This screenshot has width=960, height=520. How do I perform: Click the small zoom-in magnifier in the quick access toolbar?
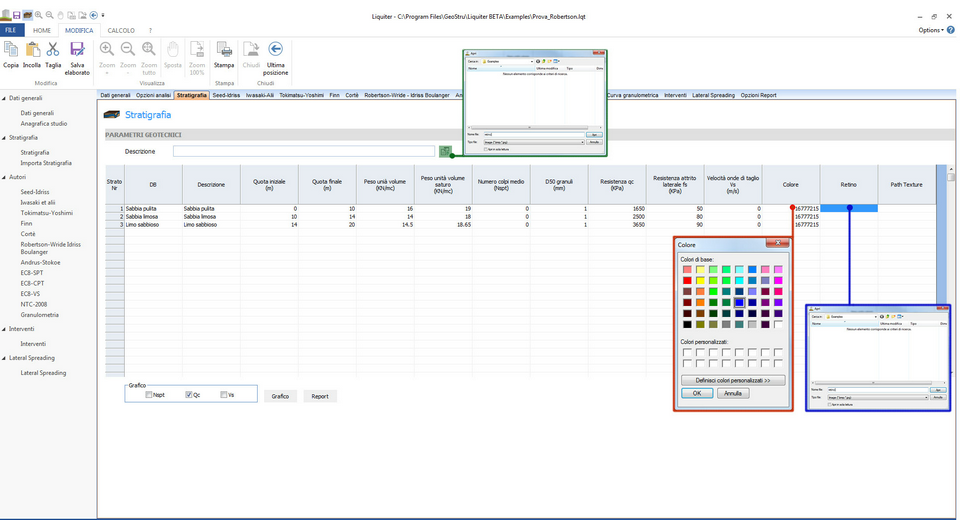point(39,15)
